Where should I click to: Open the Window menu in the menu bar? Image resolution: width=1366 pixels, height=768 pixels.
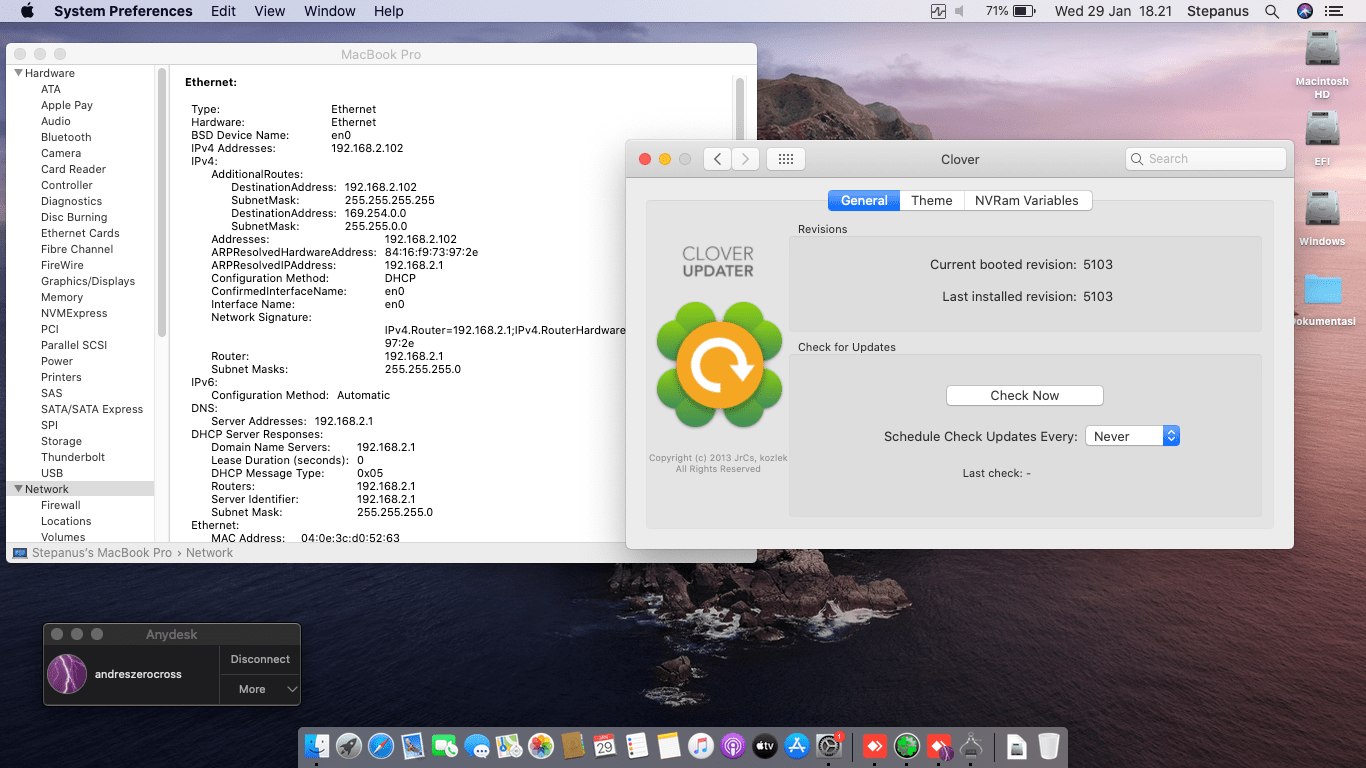tap(329, 11)
